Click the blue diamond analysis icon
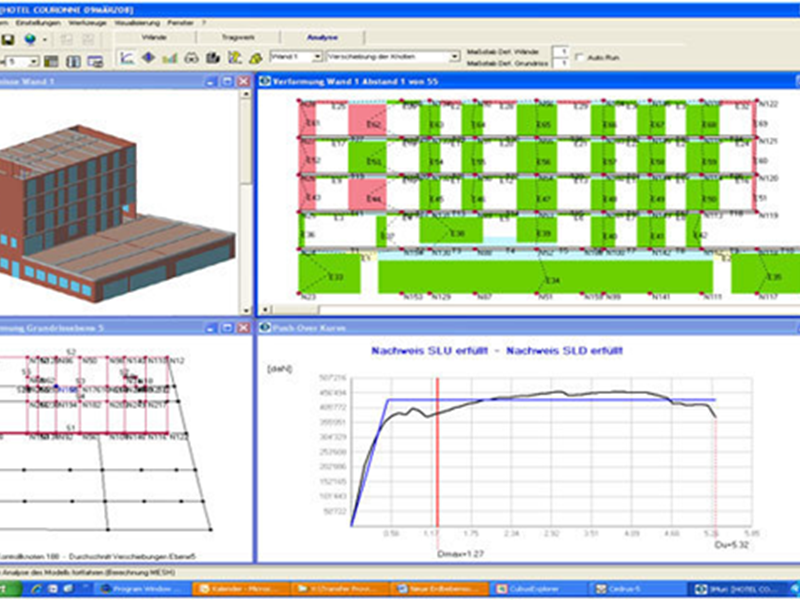The height and width of the screenshot is (600, 800). point(148,58)
